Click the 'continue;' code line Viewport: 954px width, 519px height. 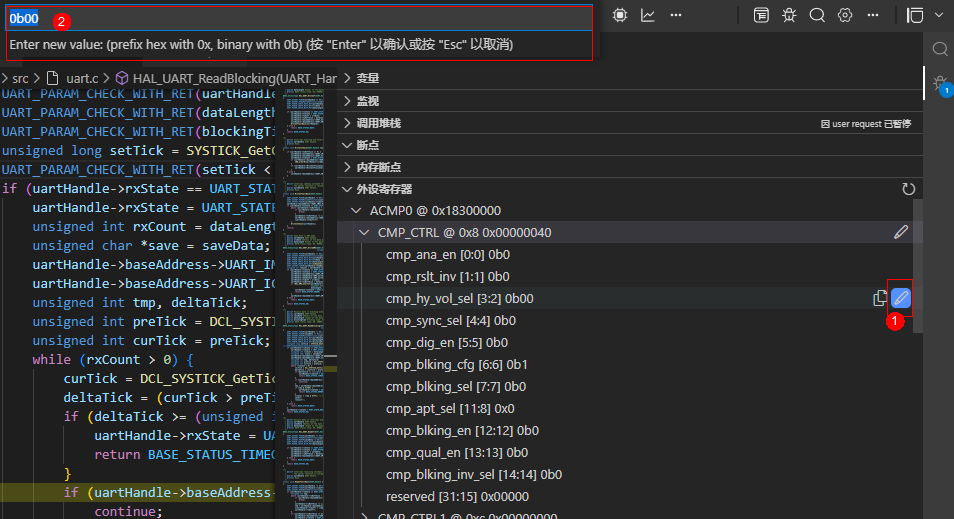[x=128, y=511]
